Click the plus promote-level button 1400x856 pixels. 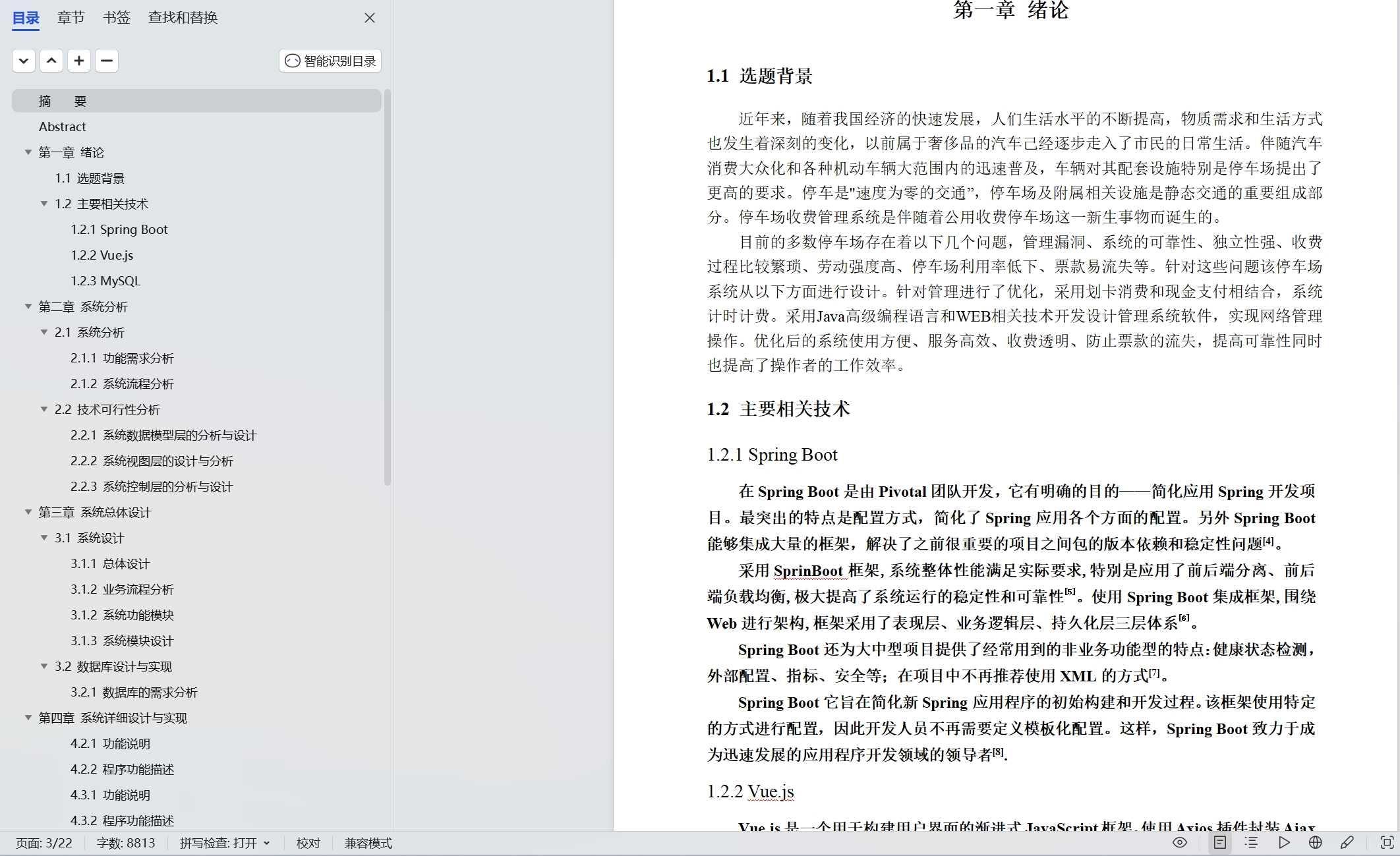click(x=79, y=61)
